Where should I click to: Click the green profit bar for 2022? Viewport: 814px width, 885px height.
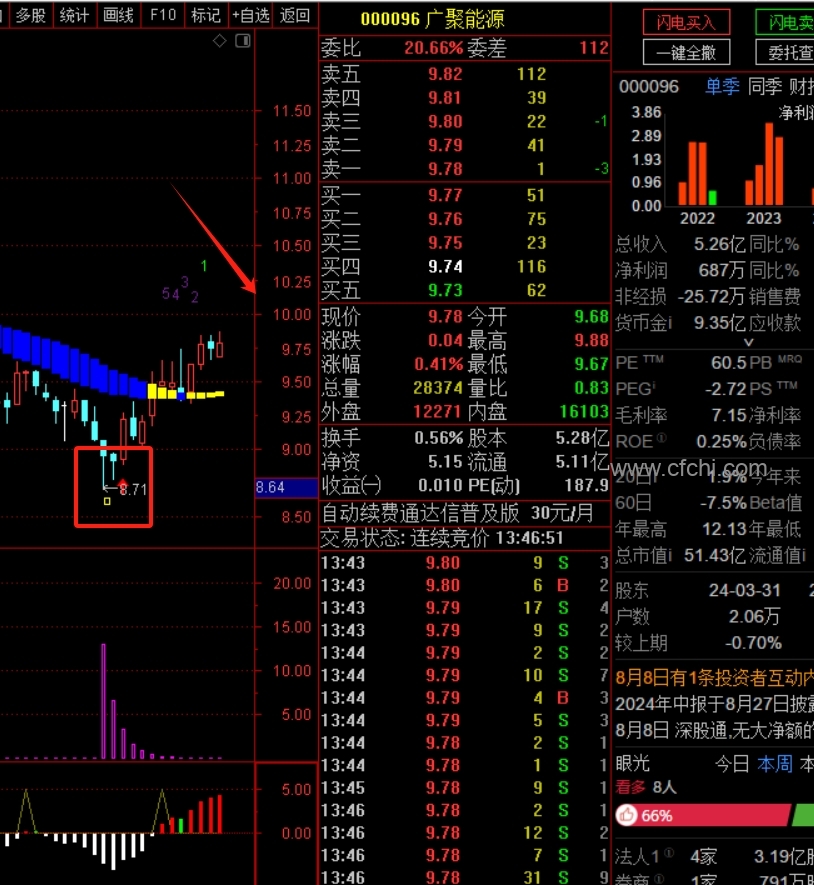tap(712, 198)
